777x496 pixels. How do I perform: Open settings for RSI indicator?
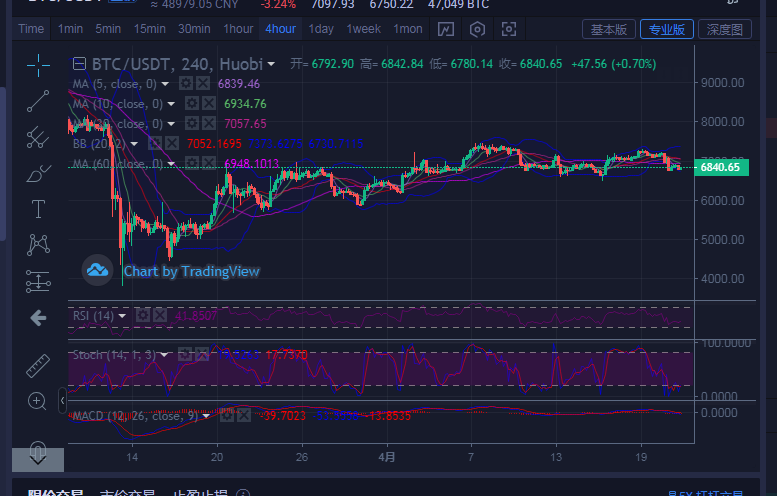[143, 315]
